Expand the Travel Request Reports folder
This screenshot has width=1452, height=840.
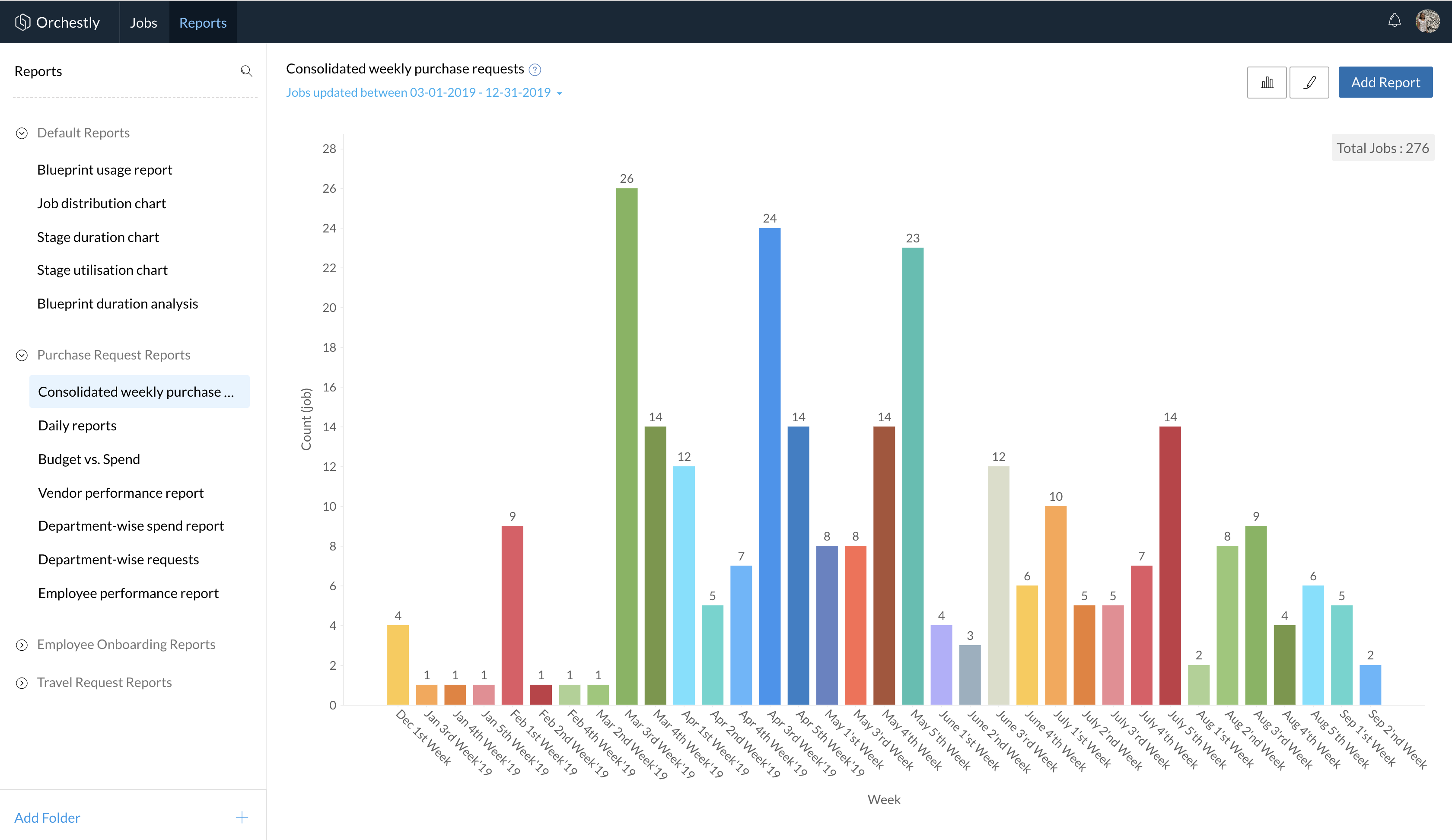[x=22, y=683]
